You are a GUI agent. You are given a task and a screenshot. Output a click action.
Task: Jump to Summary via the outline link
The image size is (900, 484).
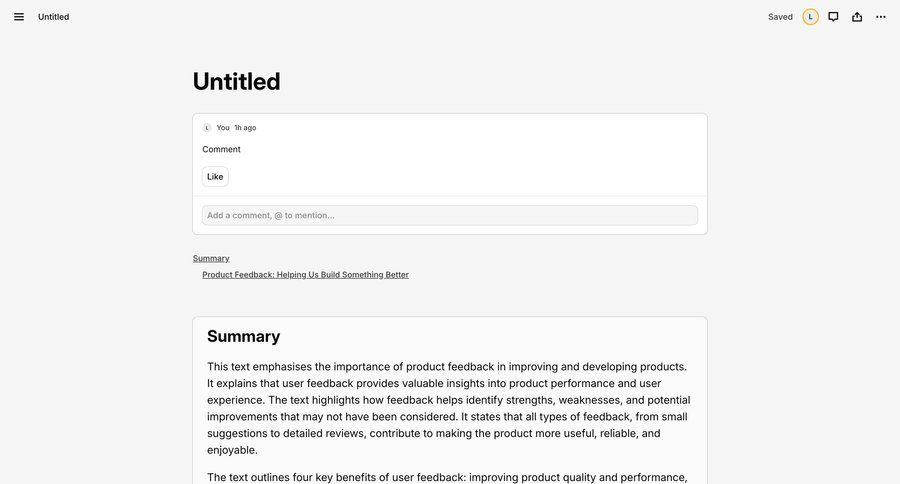[x=211, y=258]
